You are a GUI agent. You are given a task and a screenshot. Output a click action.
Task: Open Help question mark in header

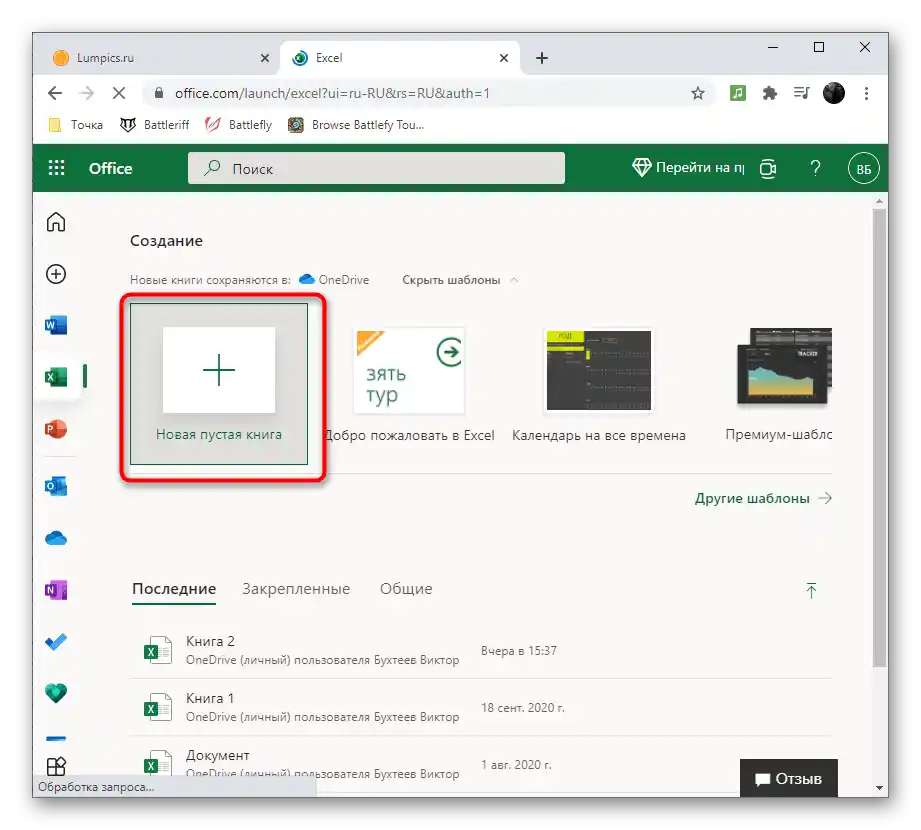[815, 169]
